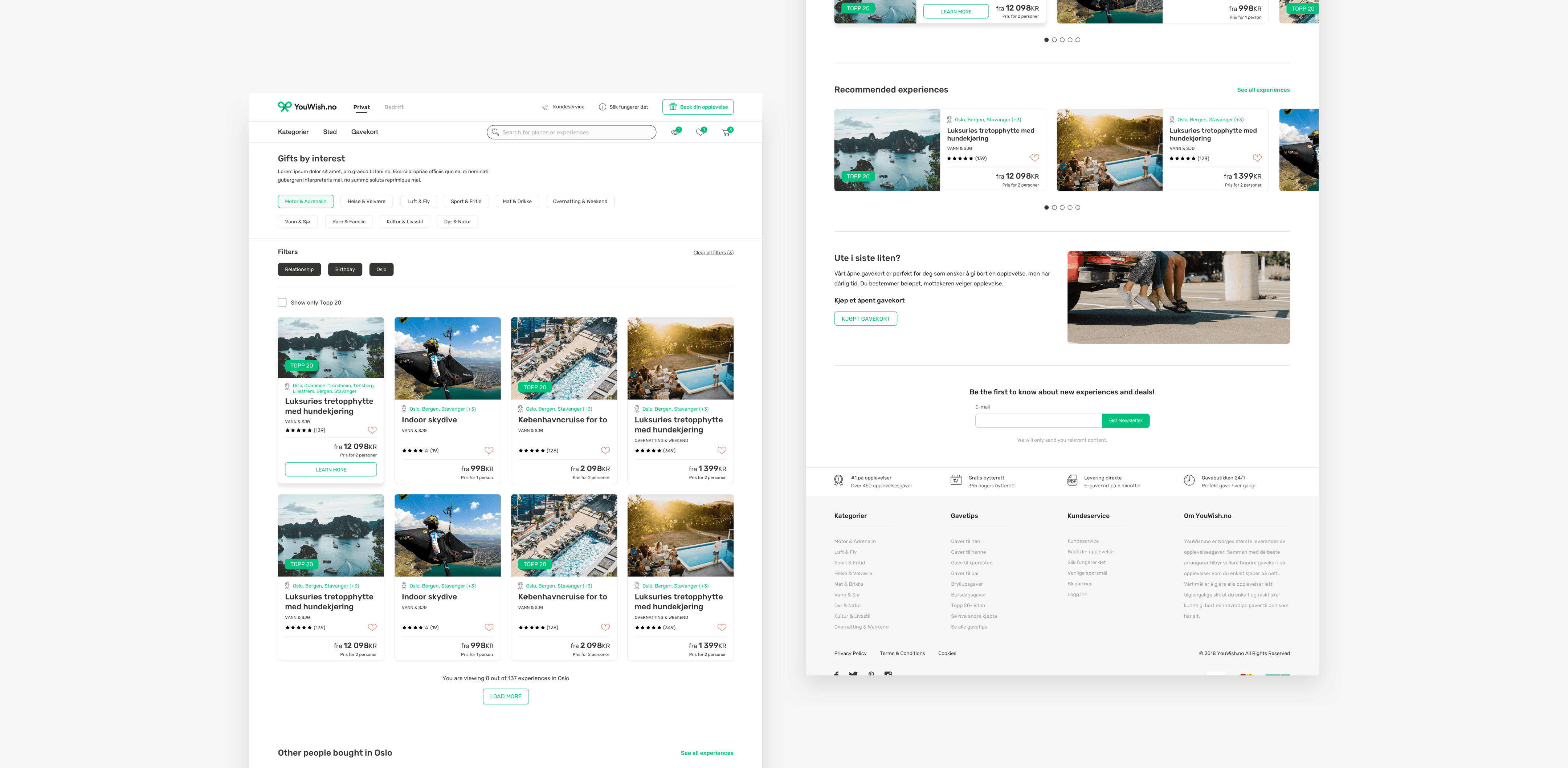Click the recently viewed eye icon
Screen dimensions: 1568x768
[x=674, y=132]
